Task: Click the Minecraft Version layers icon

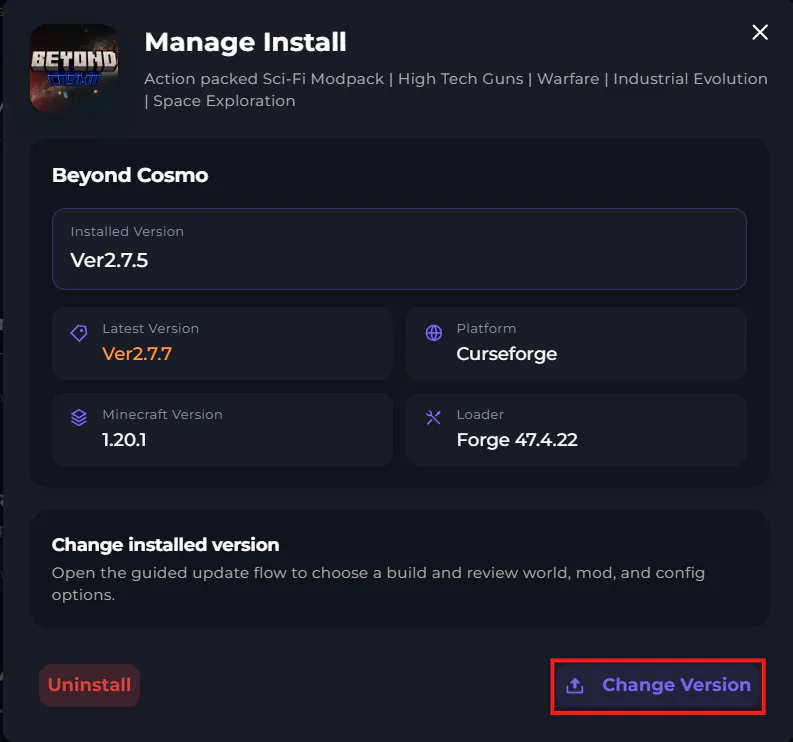Action: 79,418
